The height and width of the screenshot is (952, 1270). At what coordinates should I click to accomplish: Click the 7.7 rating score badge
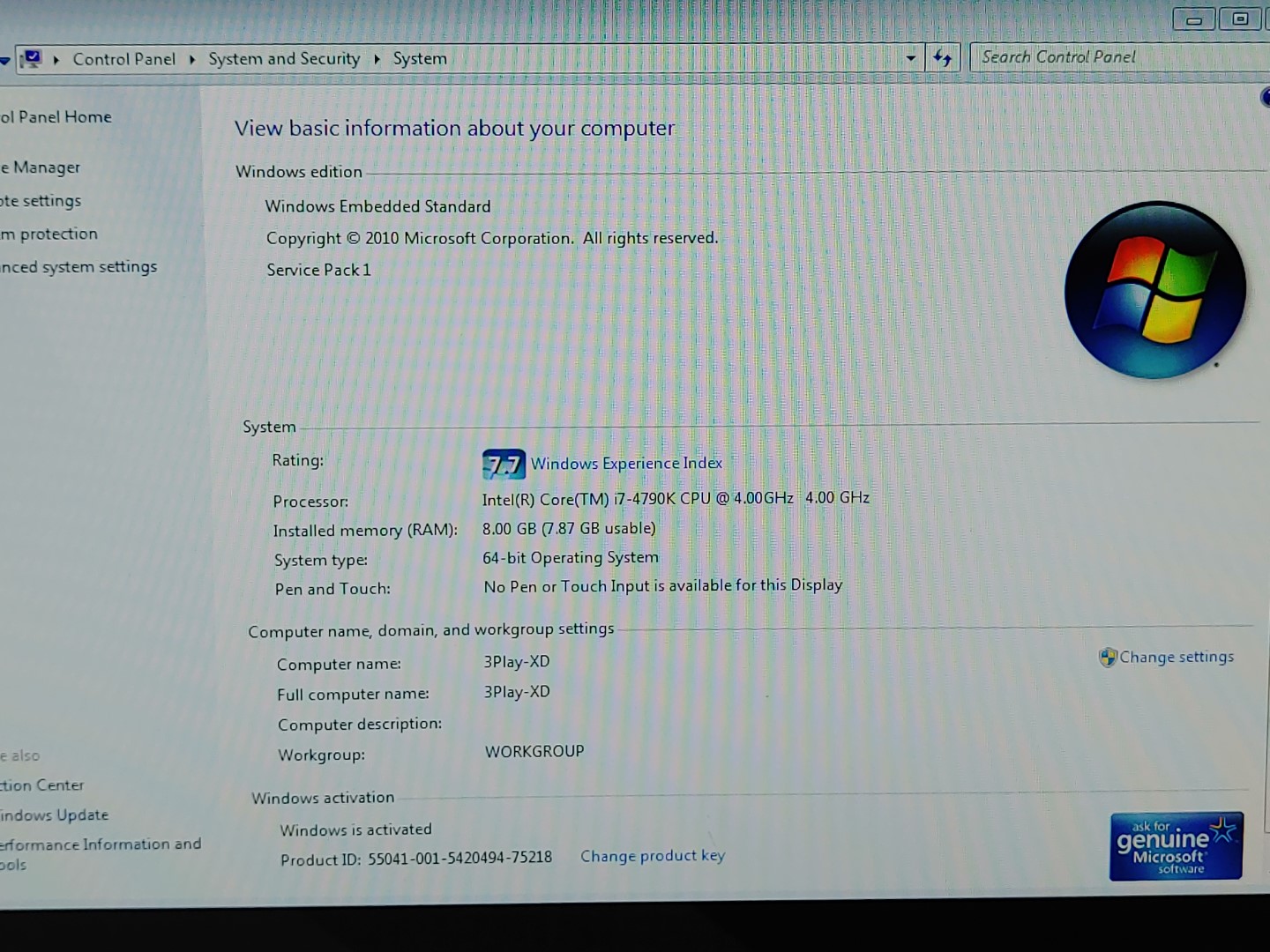[x=504, y=465]
